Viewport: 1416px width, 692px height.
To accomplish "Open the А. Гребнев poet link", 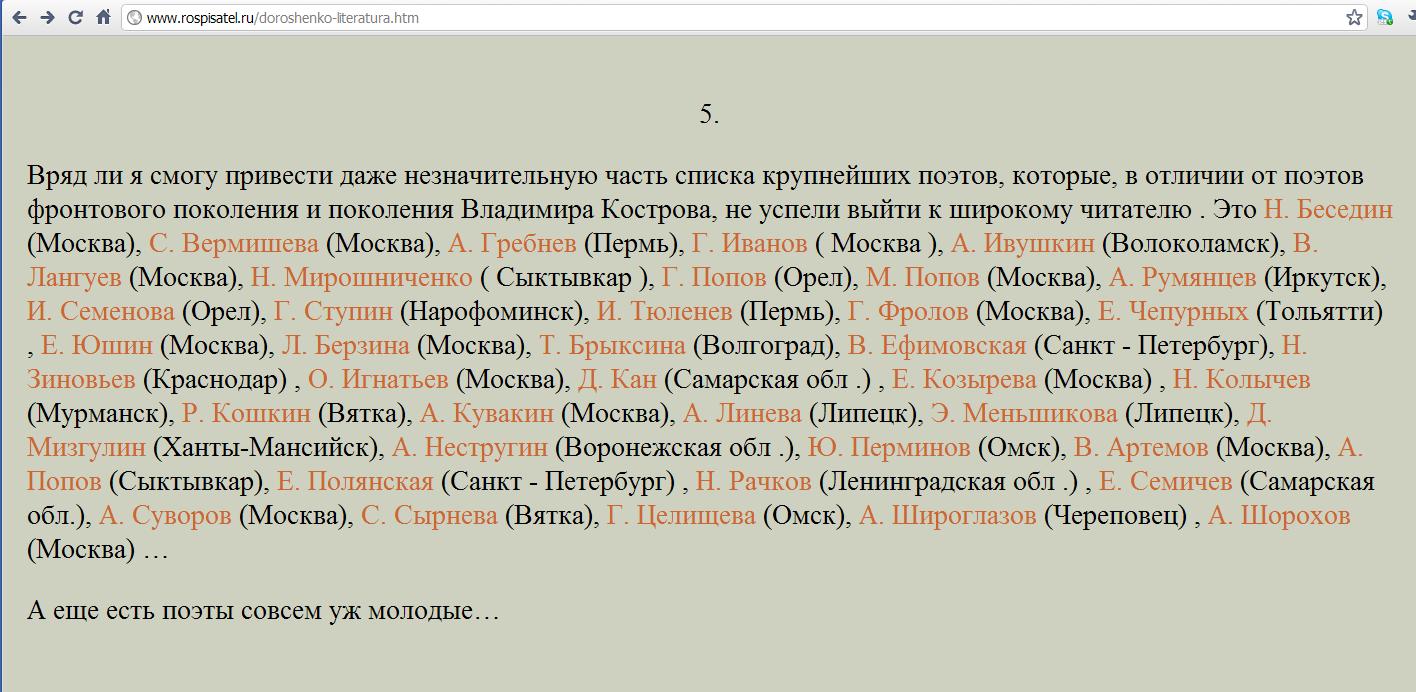I will click(512, 244).
